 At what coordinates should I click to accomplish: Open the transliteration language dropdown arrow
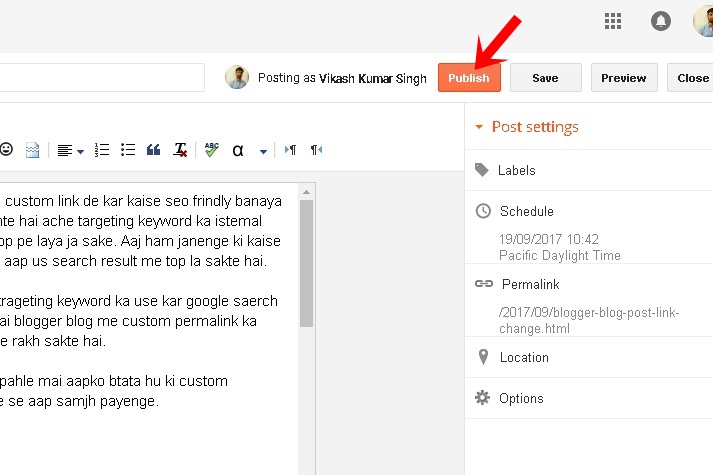click(x=263, y=151)
